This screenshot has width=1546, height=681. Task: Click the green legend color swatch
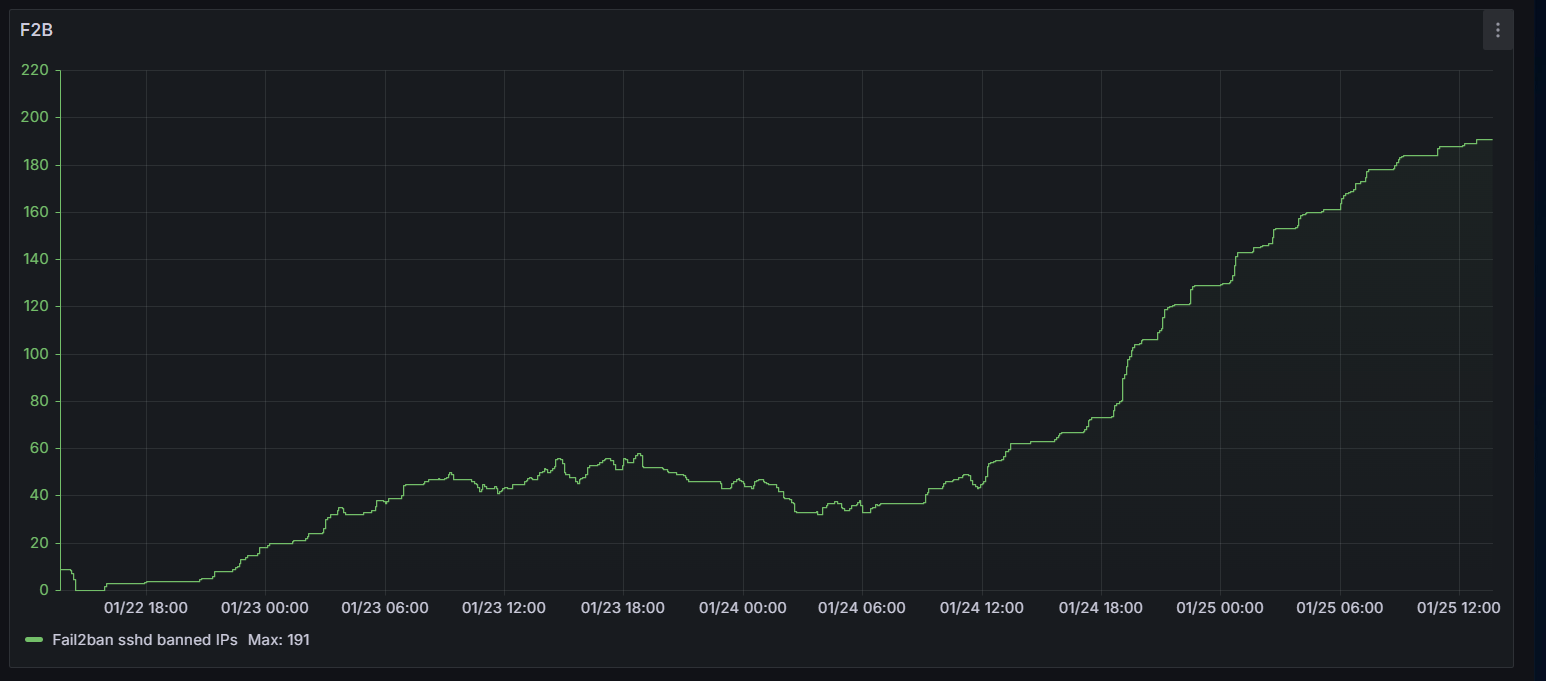[35, 639]
